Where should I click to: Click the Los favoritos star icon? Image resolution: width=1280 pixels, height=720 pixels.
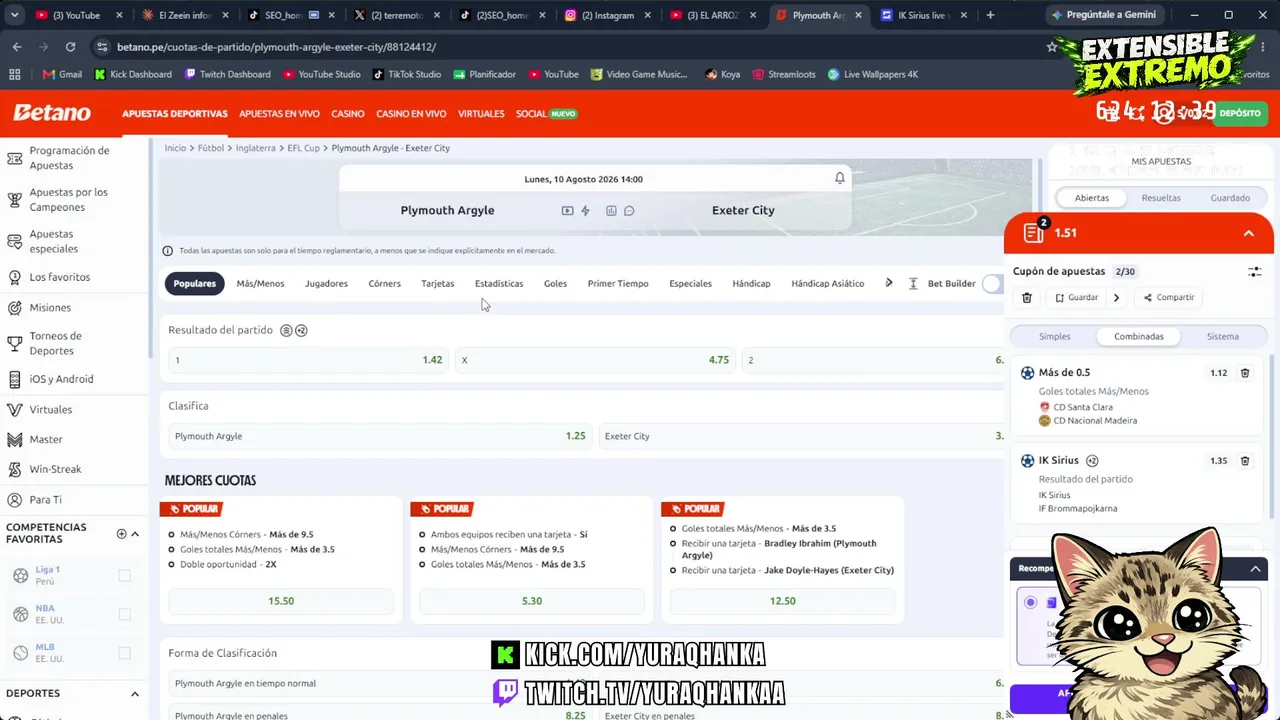coord(15,277)
